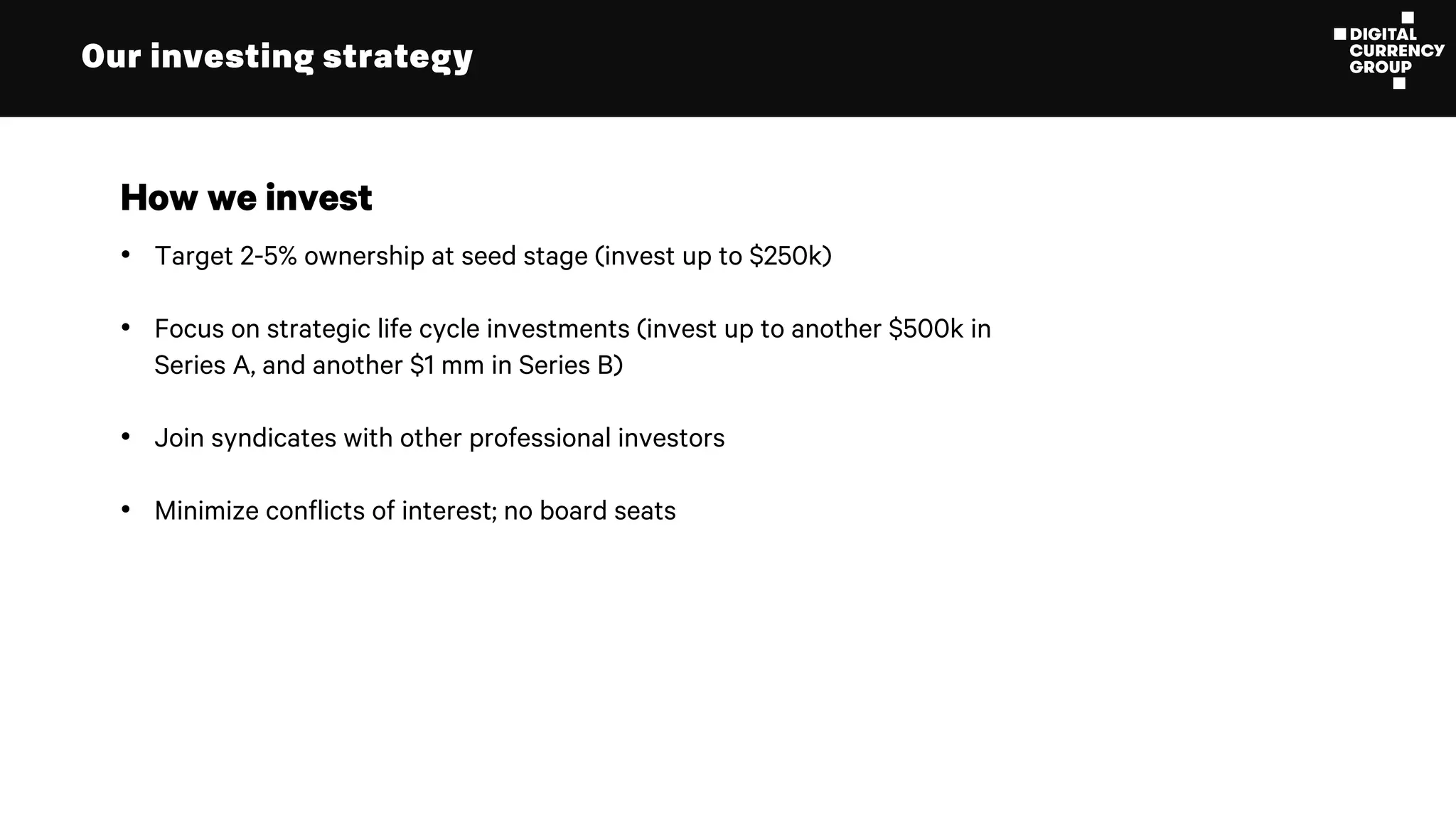Click the bullet dot beside 'Focus on strategic'
The height and width of the screenshot is (819, 1456).
(x=126, y=328)
